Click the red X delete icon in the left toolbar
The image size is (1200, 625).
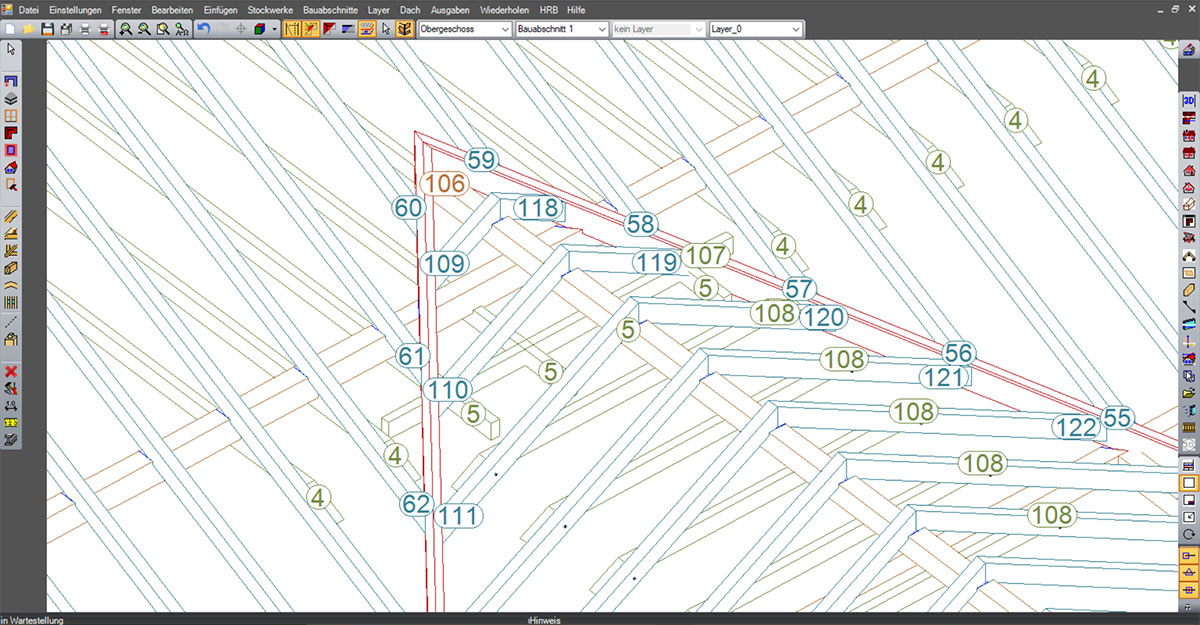coord(11,371)
